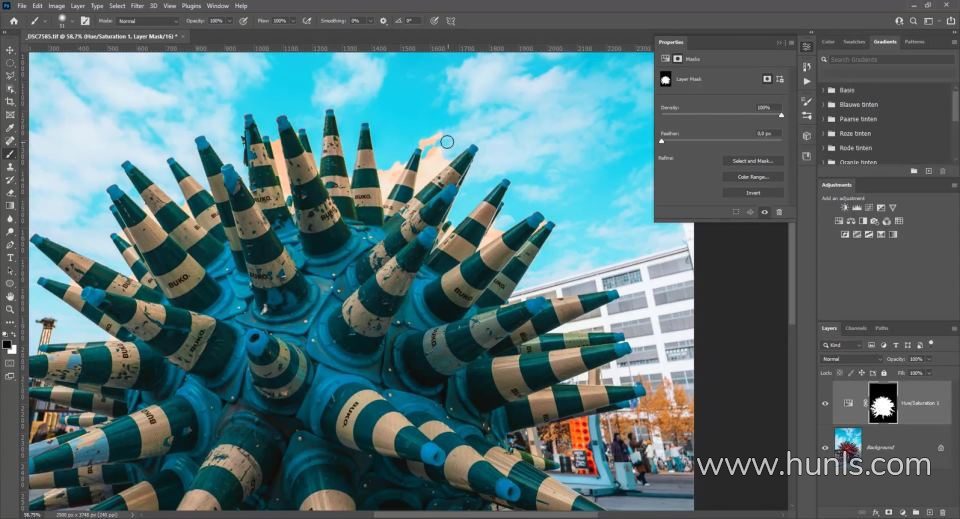Select the Eyedropper tool
Image resolution: width=960 pixels, height=519 pixels.
10,128
